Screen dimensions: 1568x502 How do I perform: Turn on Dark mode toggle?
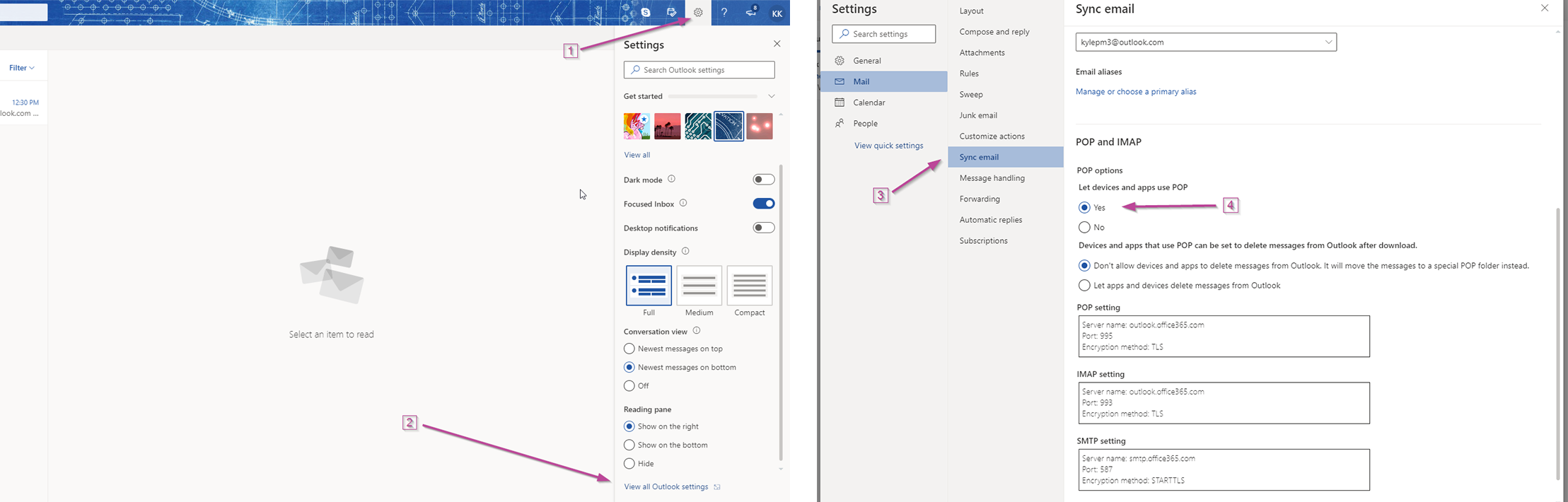pyautogui.click(x=763, y=180)
